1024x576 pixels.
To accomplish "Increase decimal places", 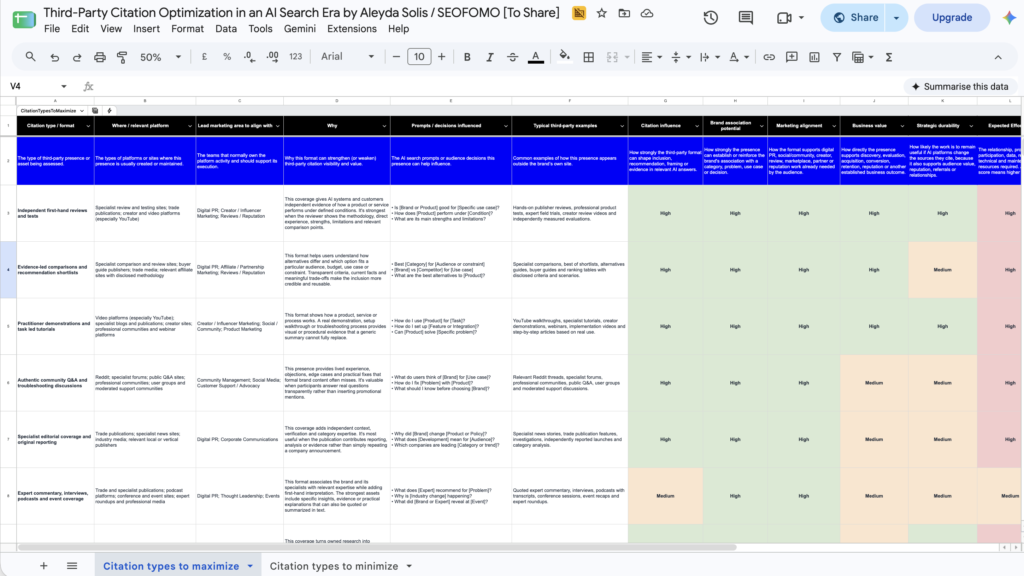I will (272, 57).
